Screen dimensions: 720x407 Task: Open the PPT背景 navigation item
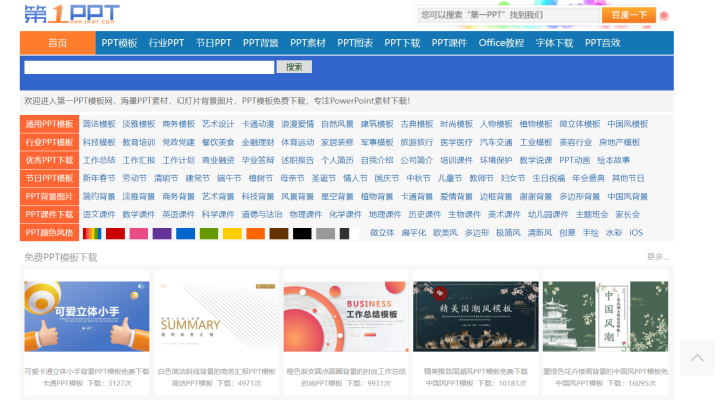261,43
